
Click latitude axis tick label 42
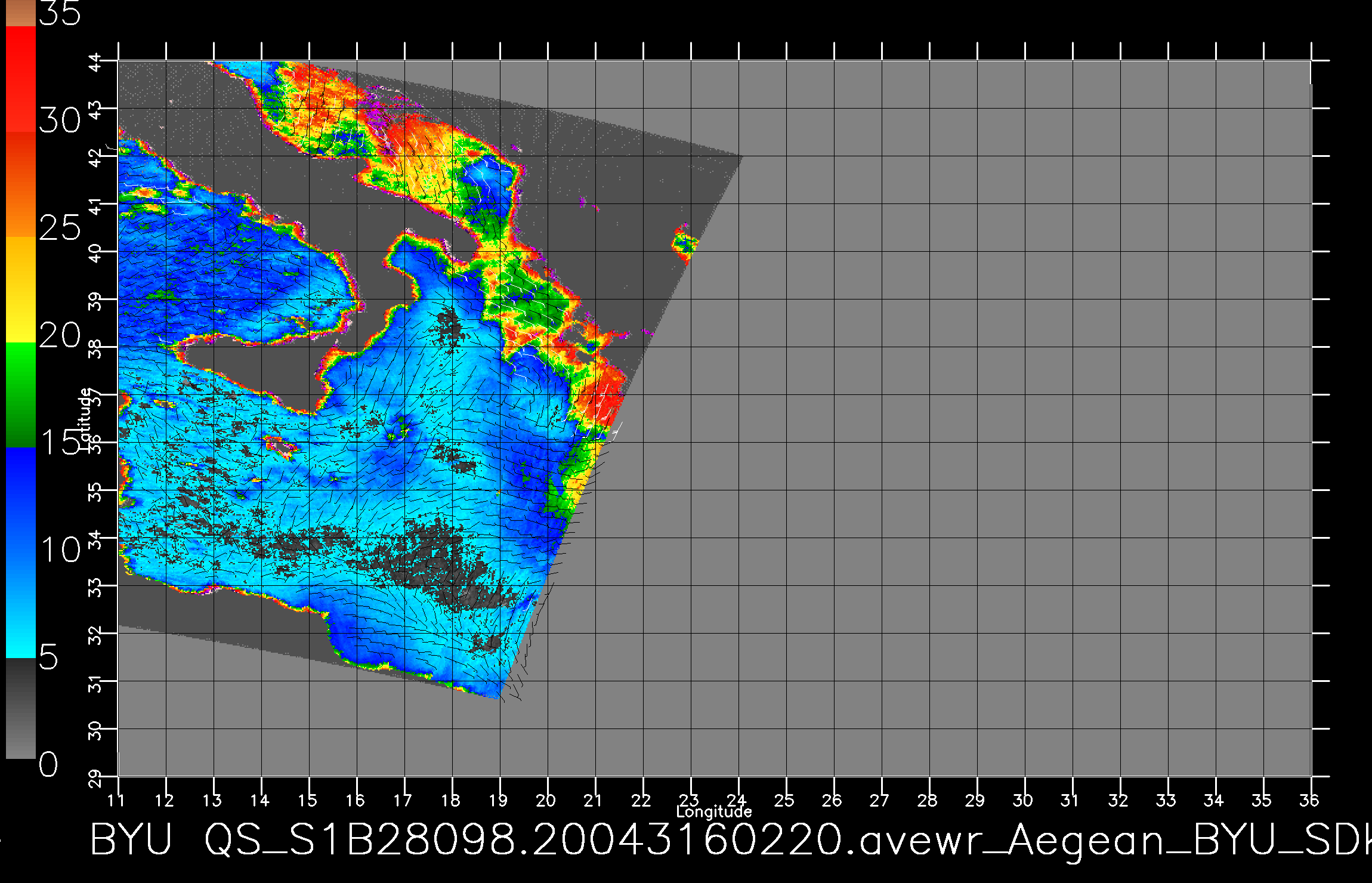click(x=95, y=158)
